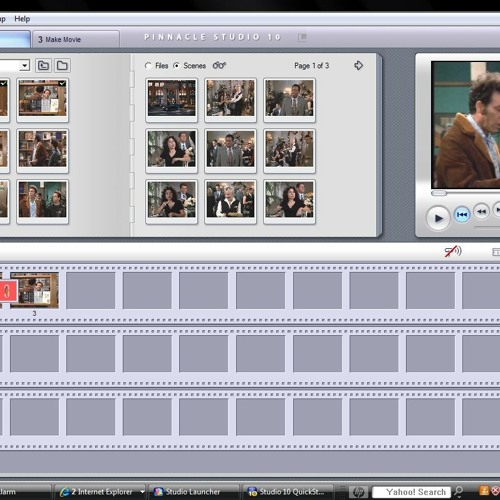Click the storyboard view icon

point(496,252)
